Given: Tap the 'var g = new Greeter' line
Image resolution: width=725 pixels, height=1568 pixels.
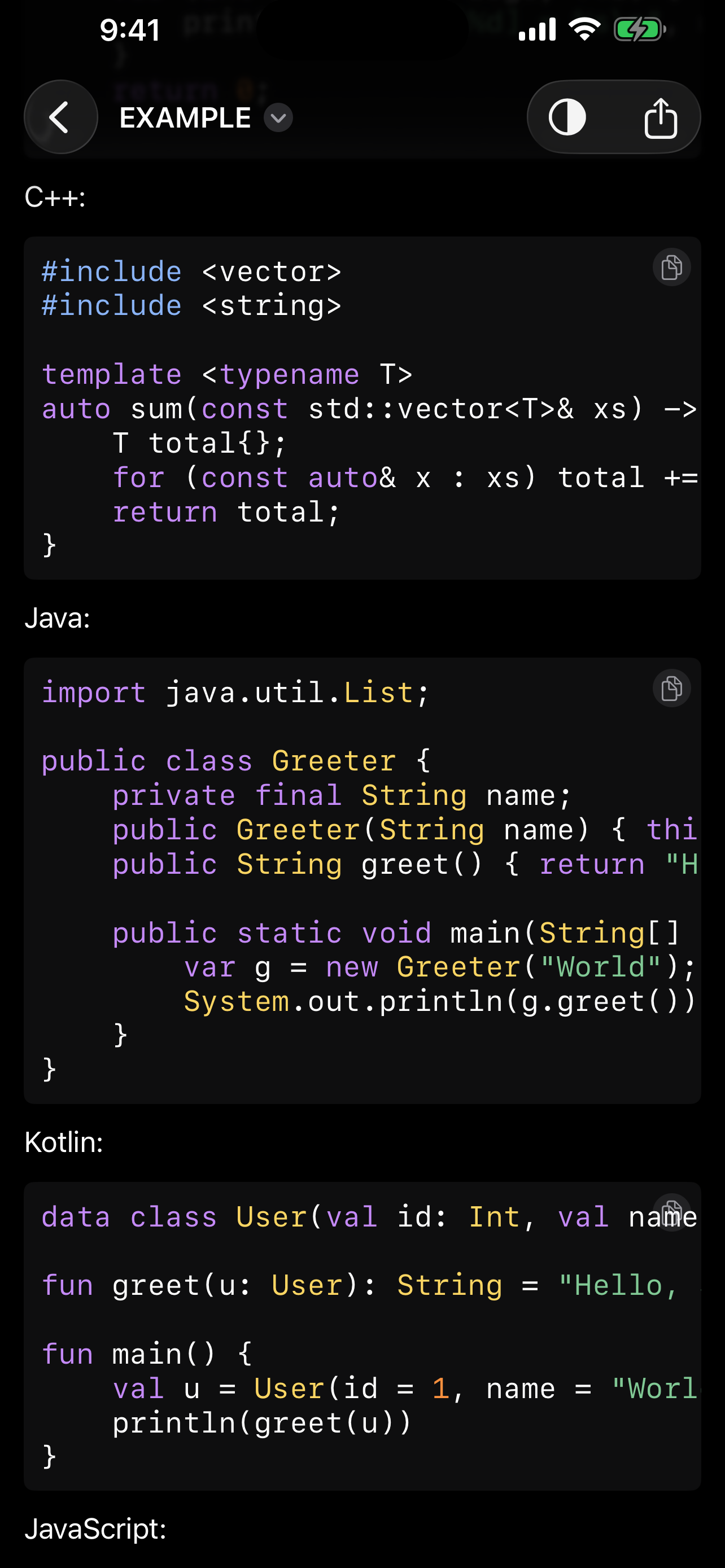Looking at the screenshot, I should point(439,968).
